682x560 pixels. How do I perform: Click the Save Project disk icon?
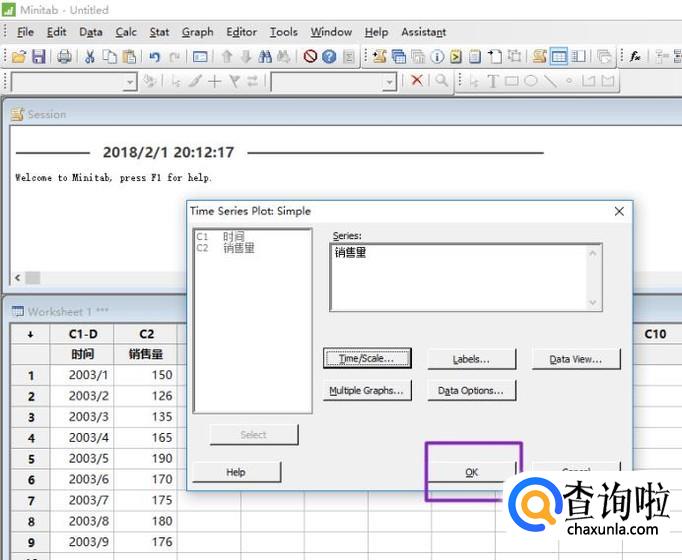[x=39, y=57]
